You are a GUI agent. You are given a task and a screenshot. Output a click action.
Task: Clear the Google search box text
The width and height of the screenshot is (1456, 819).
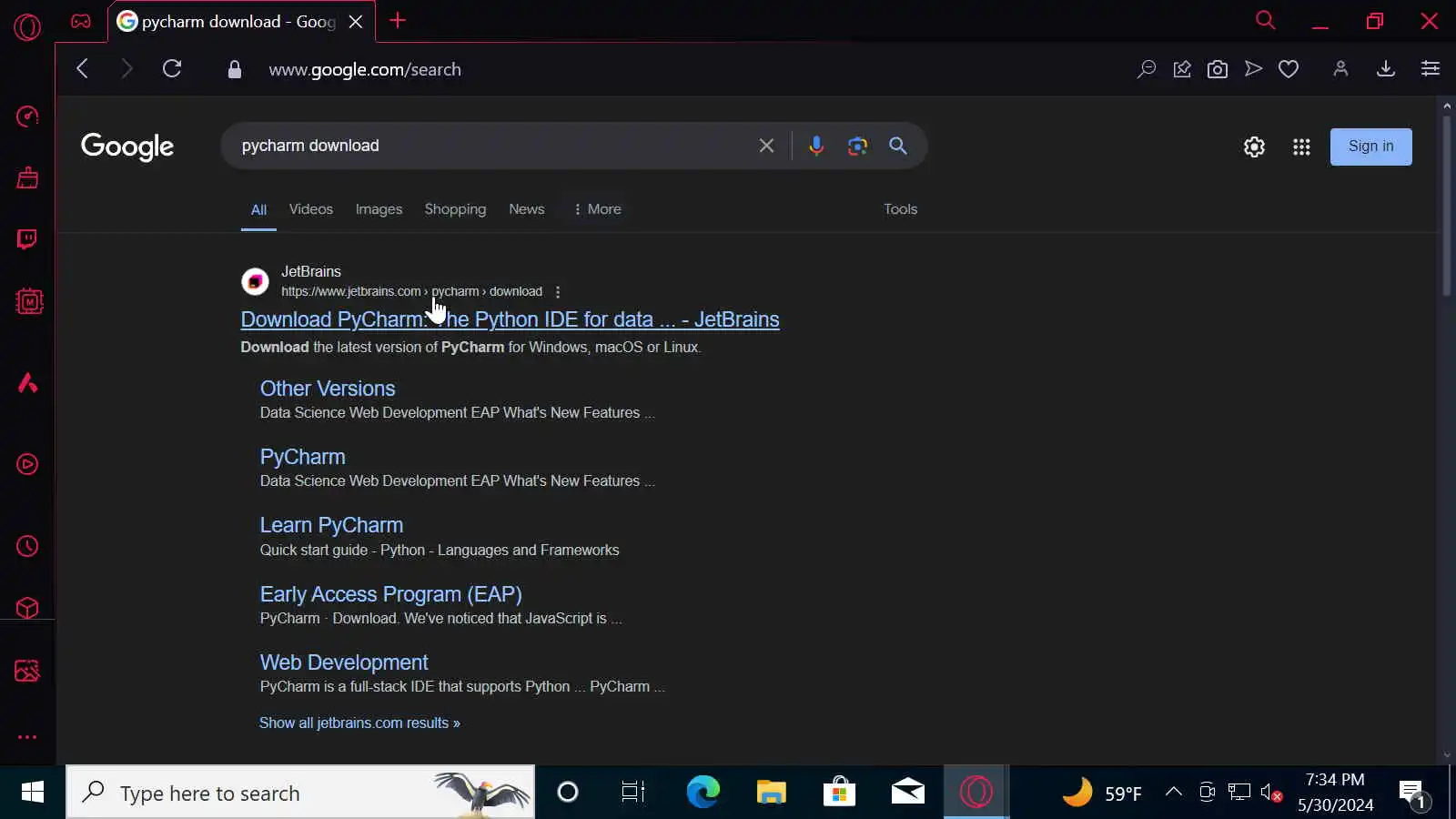766,146
